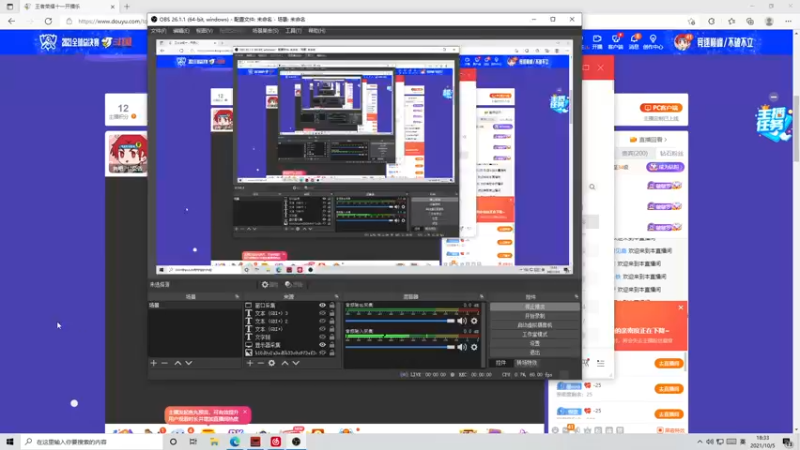
Task: Click the PC客户端 orange button
Action: 661,108
